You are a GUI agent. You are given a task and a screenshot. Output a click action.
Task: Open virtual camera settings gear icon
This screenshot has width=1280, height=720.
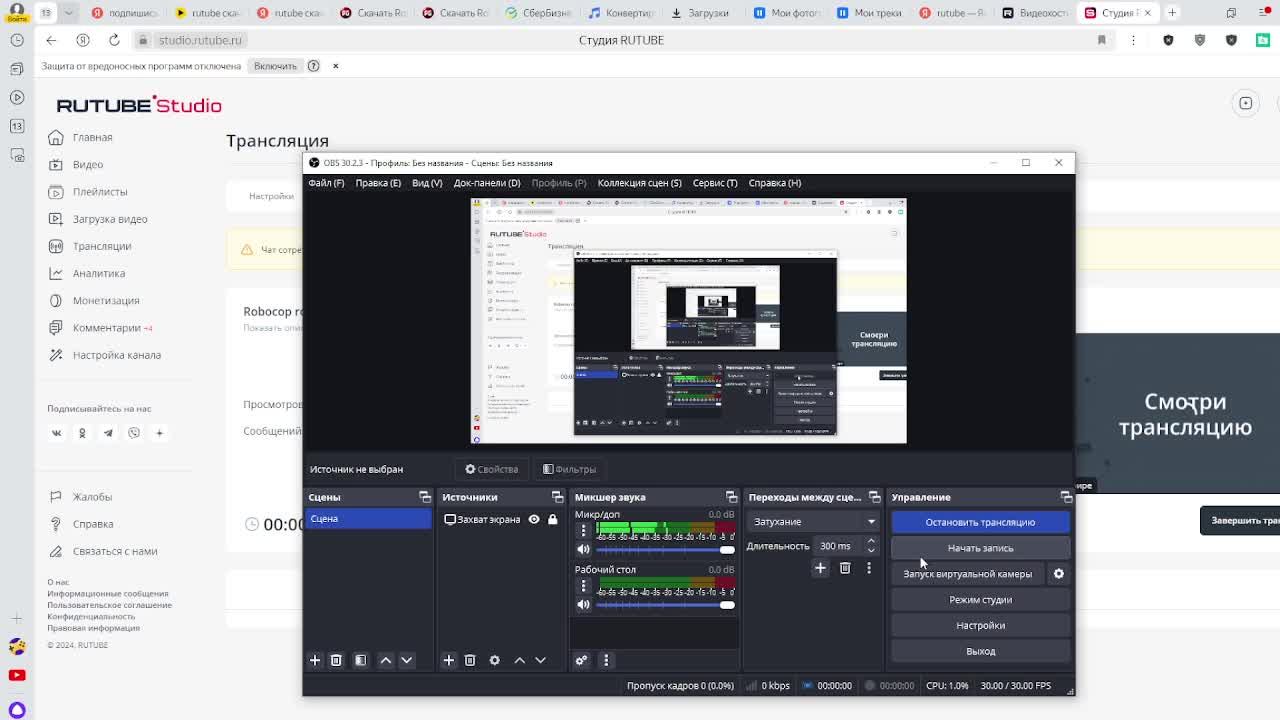point(1059,574)
